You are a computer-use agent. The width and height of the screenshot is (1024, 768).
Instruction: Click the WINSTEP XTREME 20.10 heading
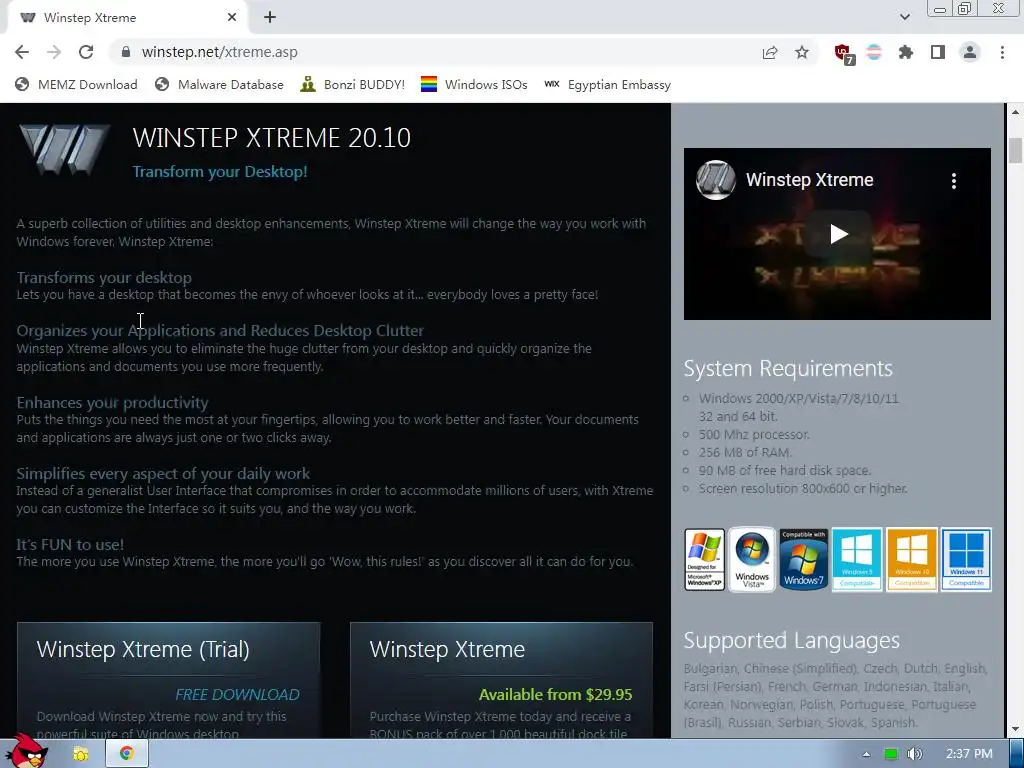pyautogui.click(x=272, y=138)
